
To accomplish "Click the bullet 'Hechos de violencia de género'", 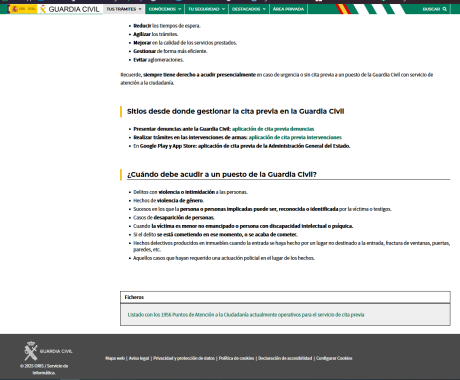I will pyautogui.click(x=169, y=201).
